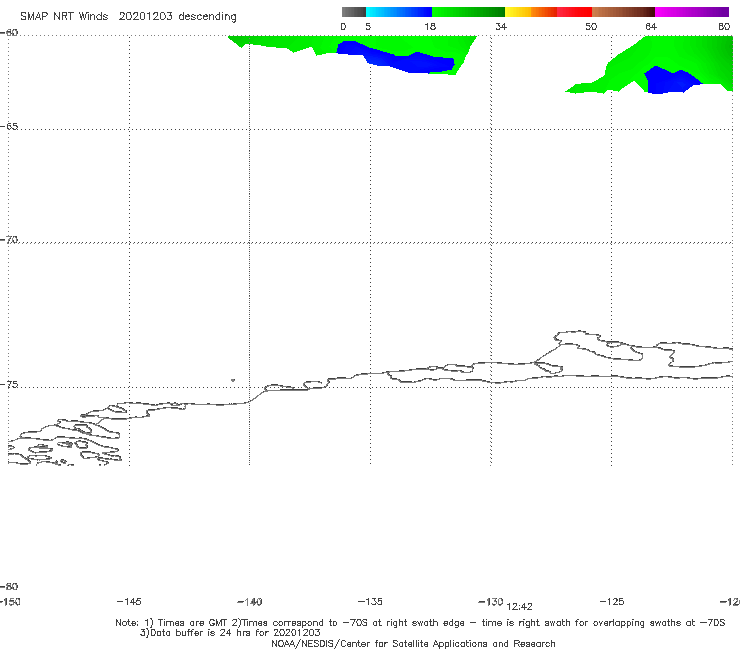The height and width of the screenshot is (650, 740).
Task: Click the '20201203 descending' date label
Action: (177, 17)
